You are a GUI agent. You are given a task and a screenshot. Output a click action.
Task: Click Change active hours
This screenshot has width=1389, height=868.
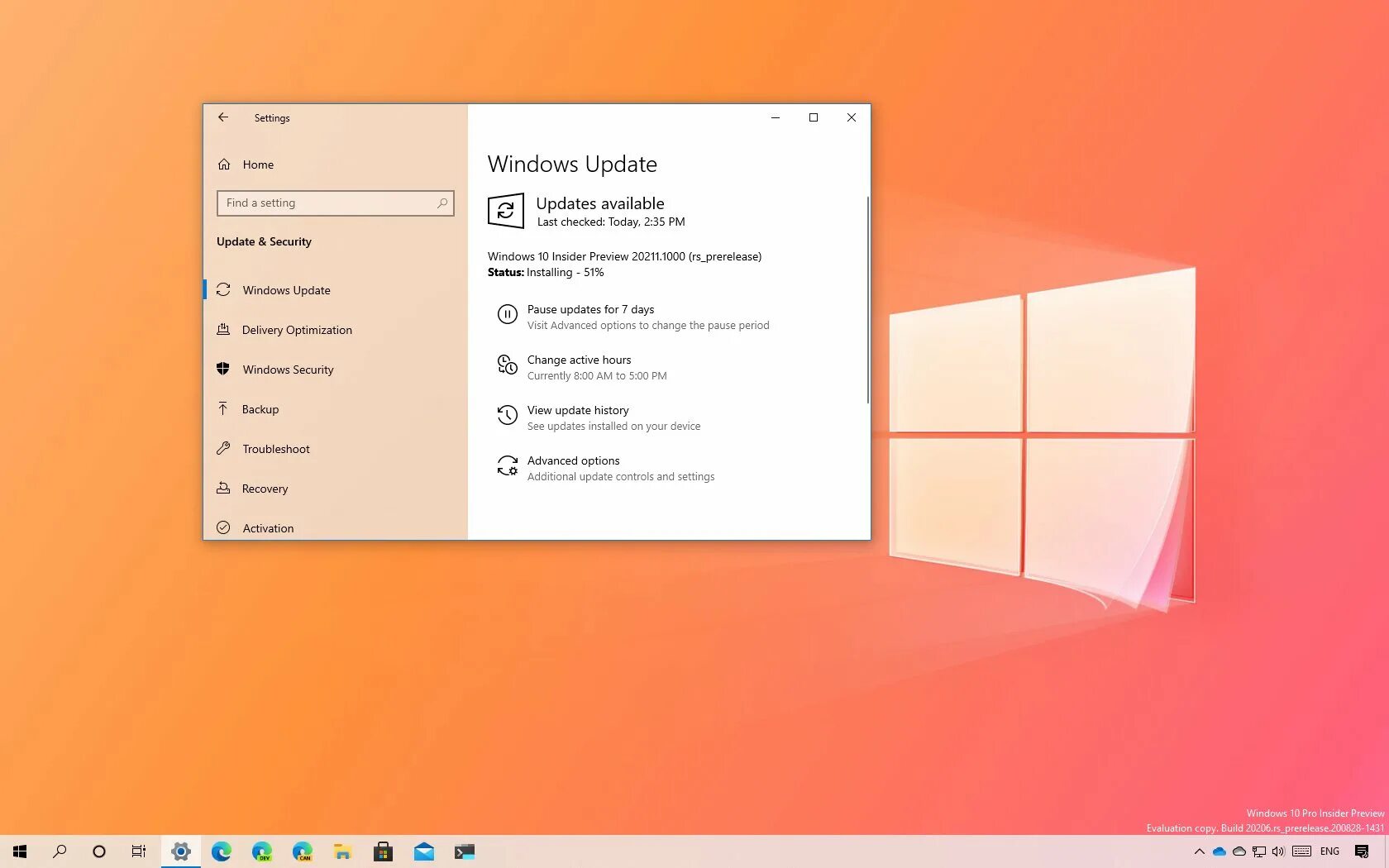coord(582,367)
